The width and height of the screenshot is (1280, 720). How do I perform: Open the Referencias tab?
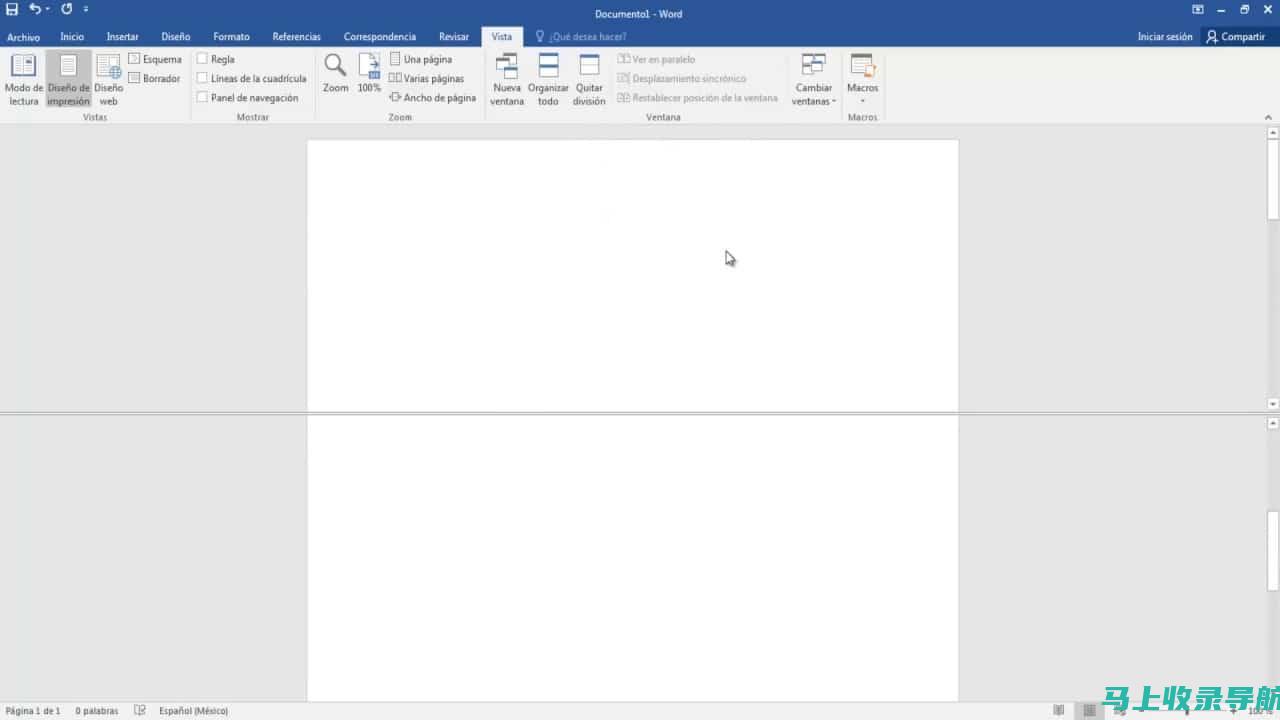click(x=297, y=37)
